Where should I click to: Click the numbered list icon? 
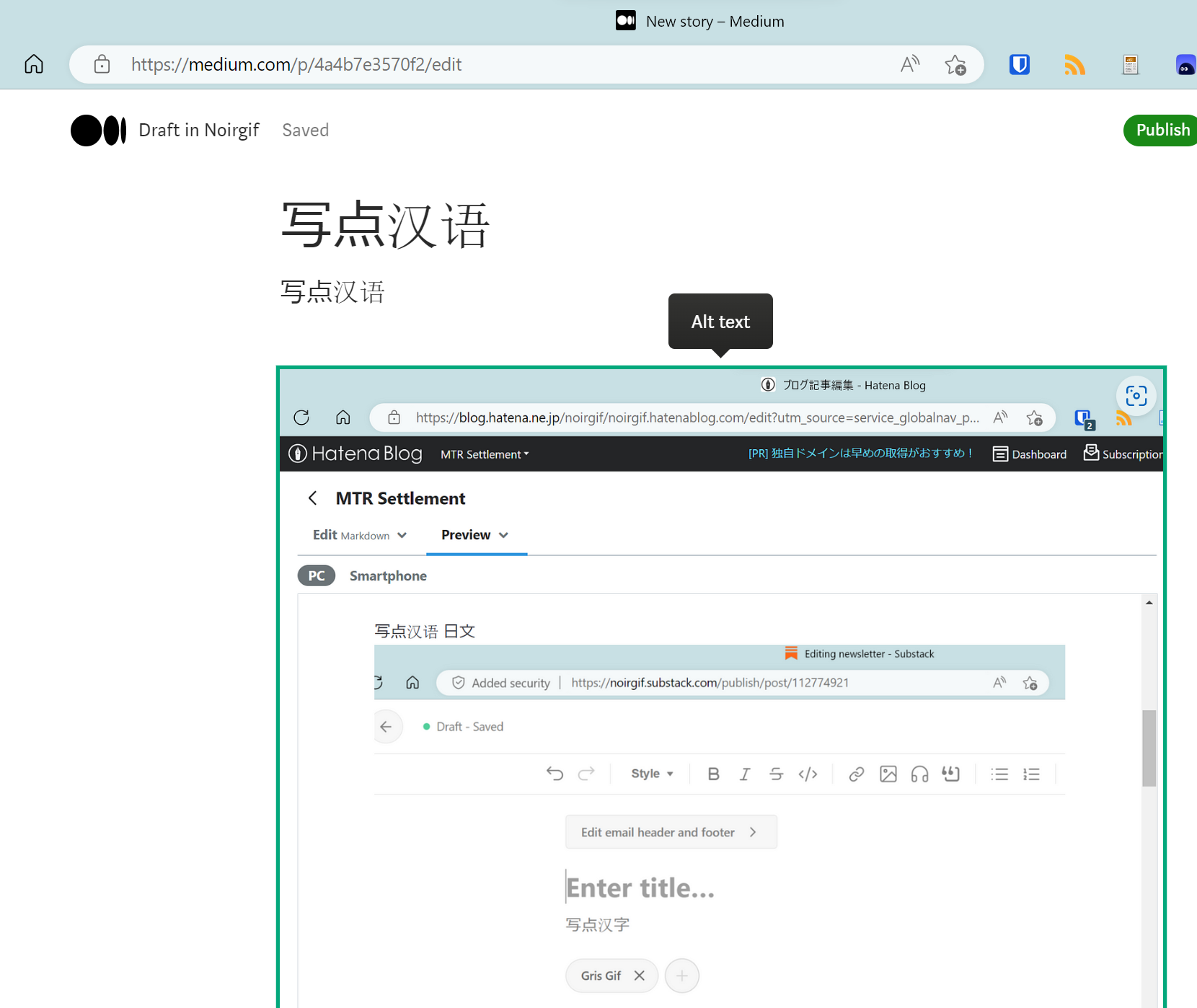click(1031, 774)
